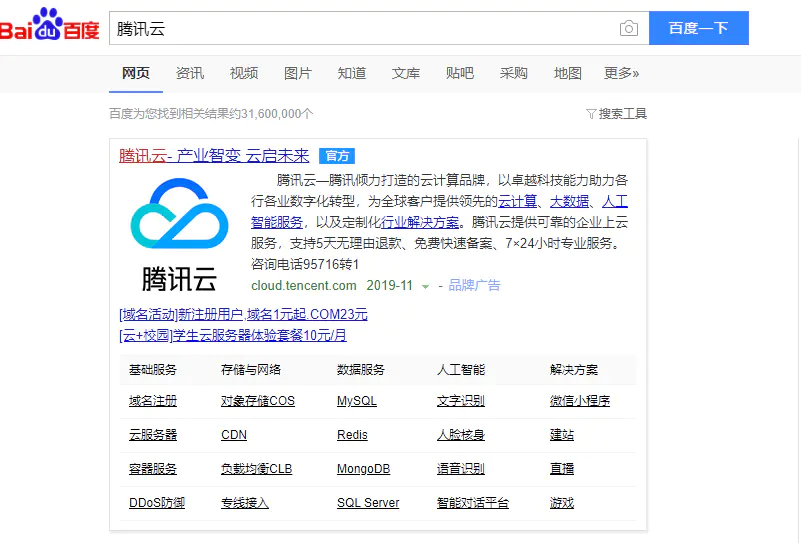Open the 直播 link

[x=562, y=468]
